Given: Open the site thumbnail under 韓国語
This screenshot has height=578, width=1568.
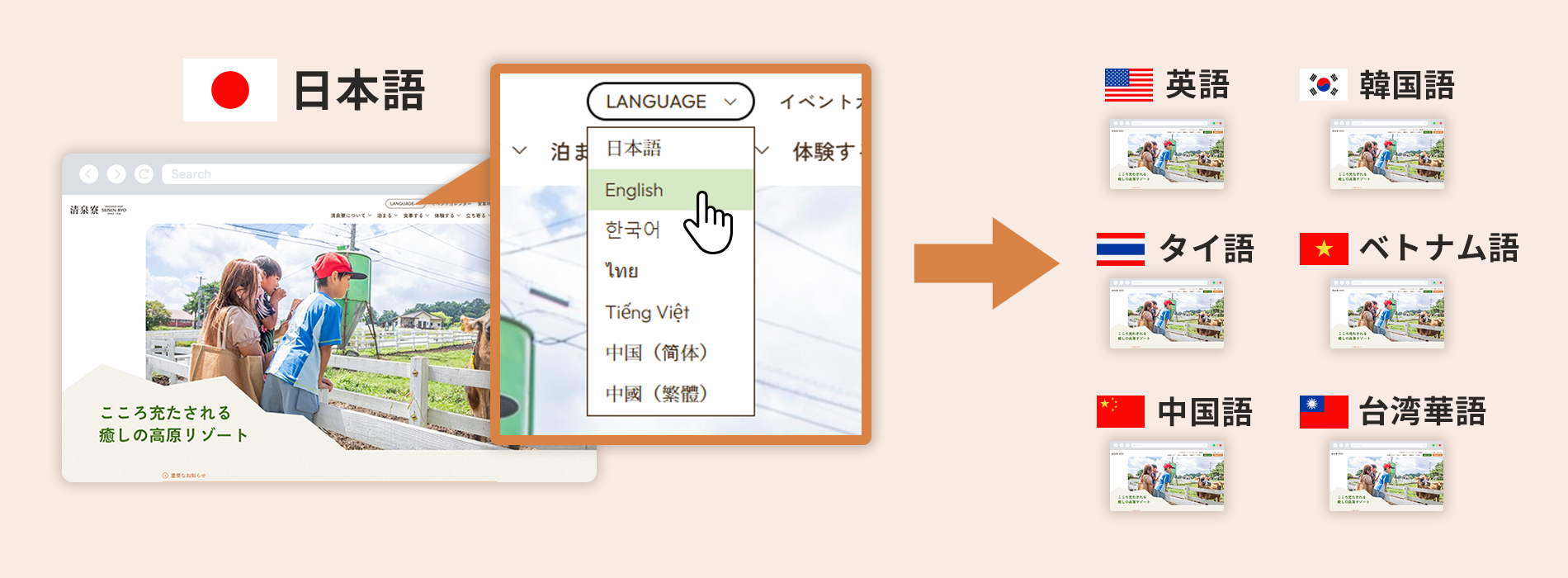Looking at the screenshot, I should click(x=1387, y=154).
